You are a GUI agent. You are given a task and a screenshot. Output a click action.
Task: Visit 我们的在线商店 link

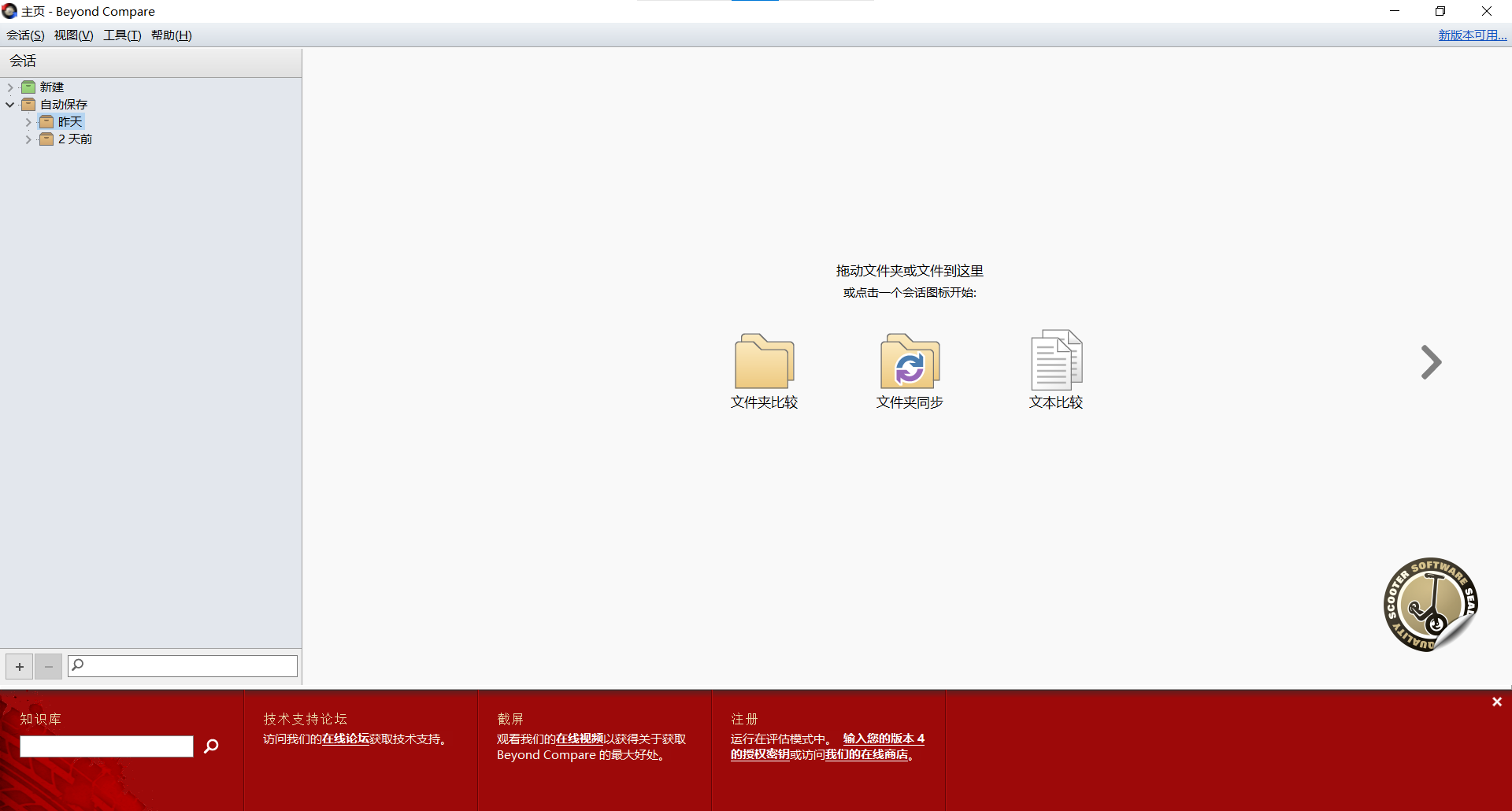(x=866, y=754)
